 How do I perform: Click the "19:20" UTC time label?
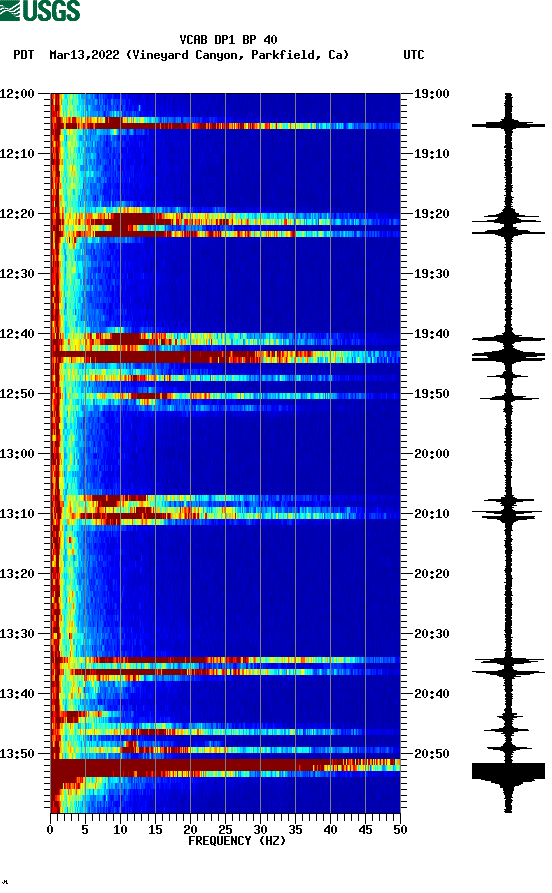click(x=431, y=214)
